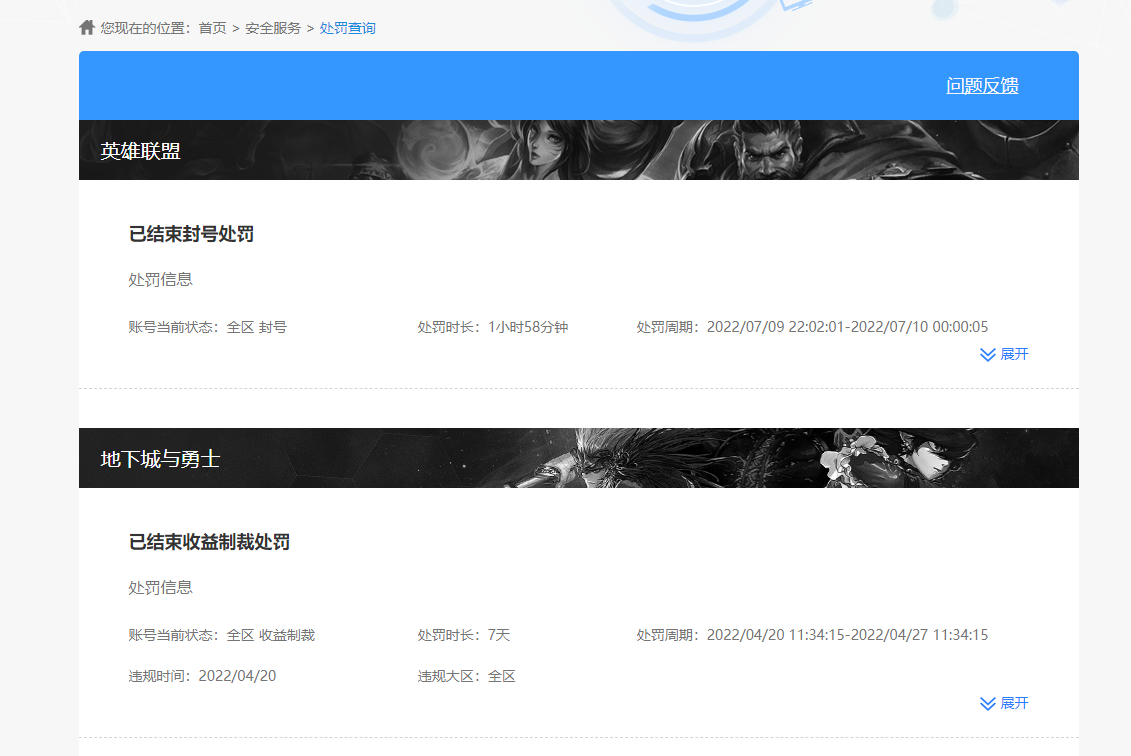
Task: Click the 英雄联盟 game banner
Action: click(x=578, y=150)
